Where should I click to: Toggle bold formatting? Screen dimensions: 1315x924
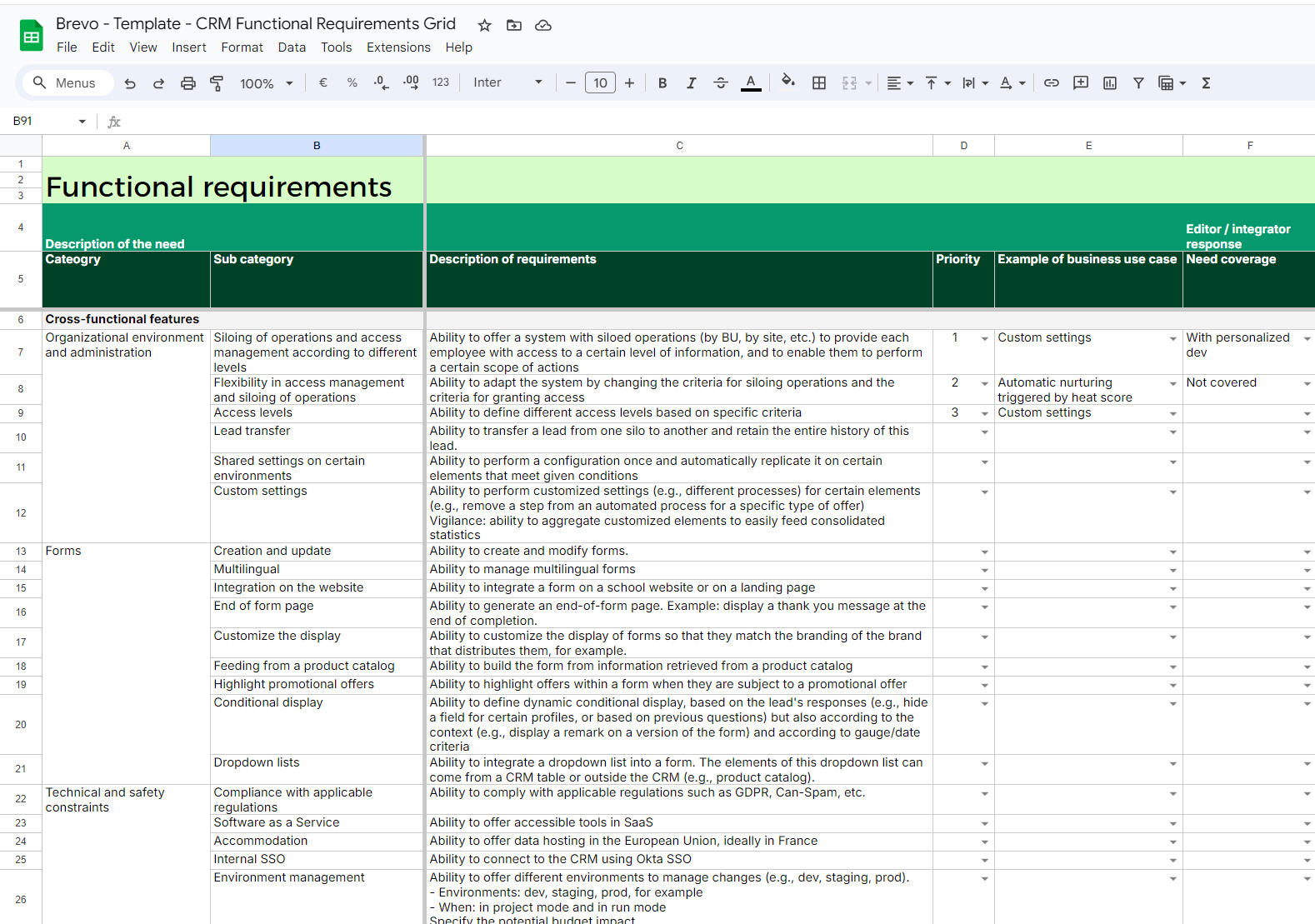(662, 83)
